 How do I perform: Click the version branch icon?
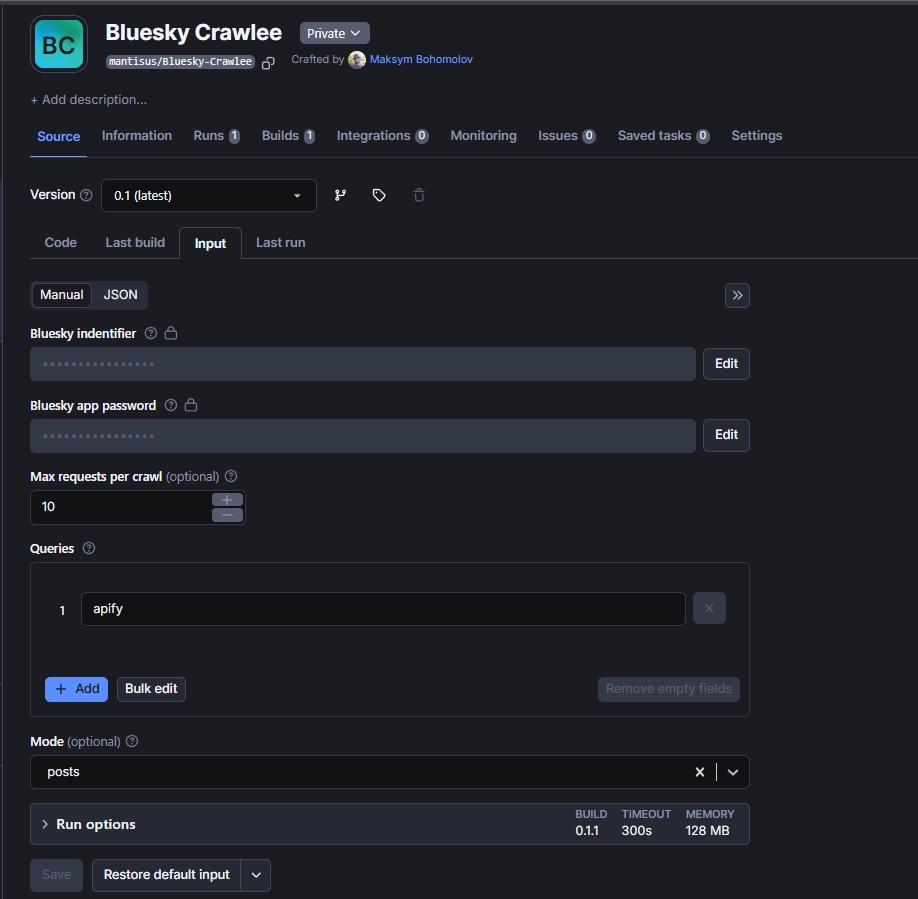[340, 196]
